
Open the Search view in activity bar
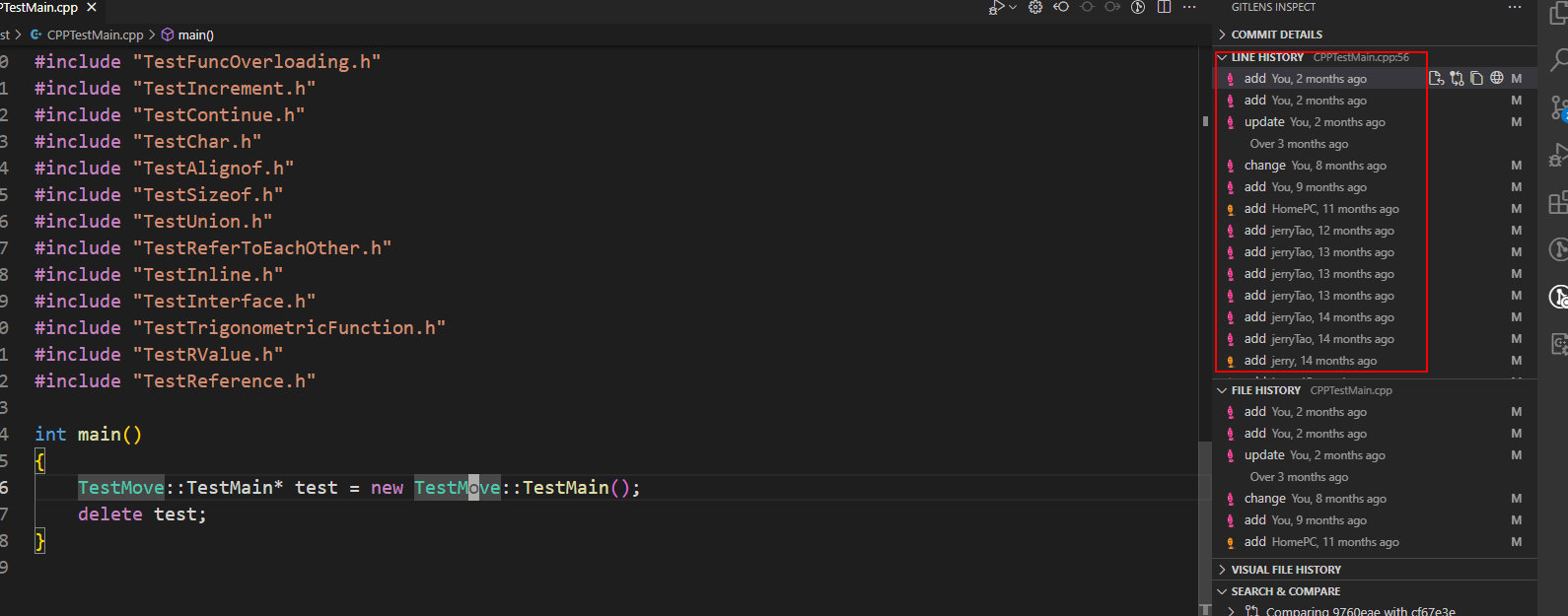tap(1559, 60)
